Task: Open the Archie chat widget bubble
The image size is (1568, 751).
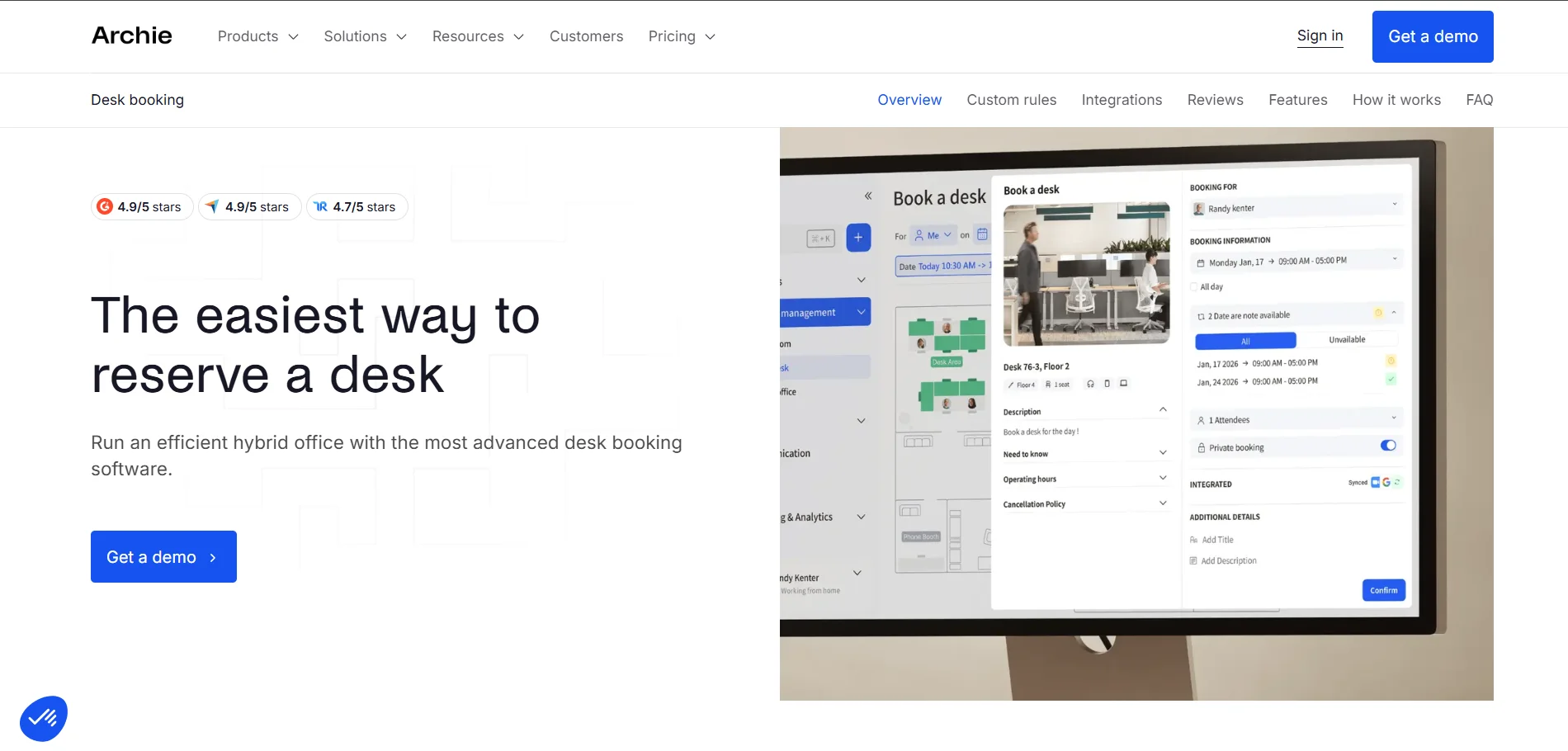Action: point(43,718)
